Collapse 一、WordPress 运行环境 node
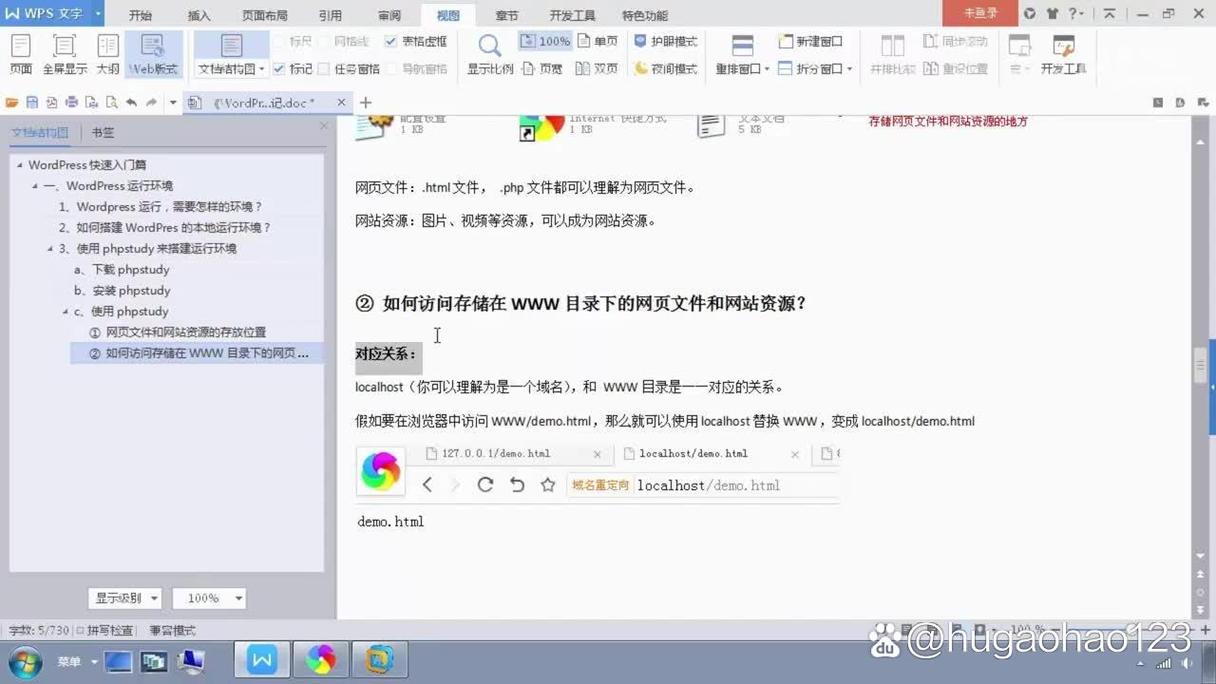Viewport: 1216px width, 684px height. click(35, 186)
